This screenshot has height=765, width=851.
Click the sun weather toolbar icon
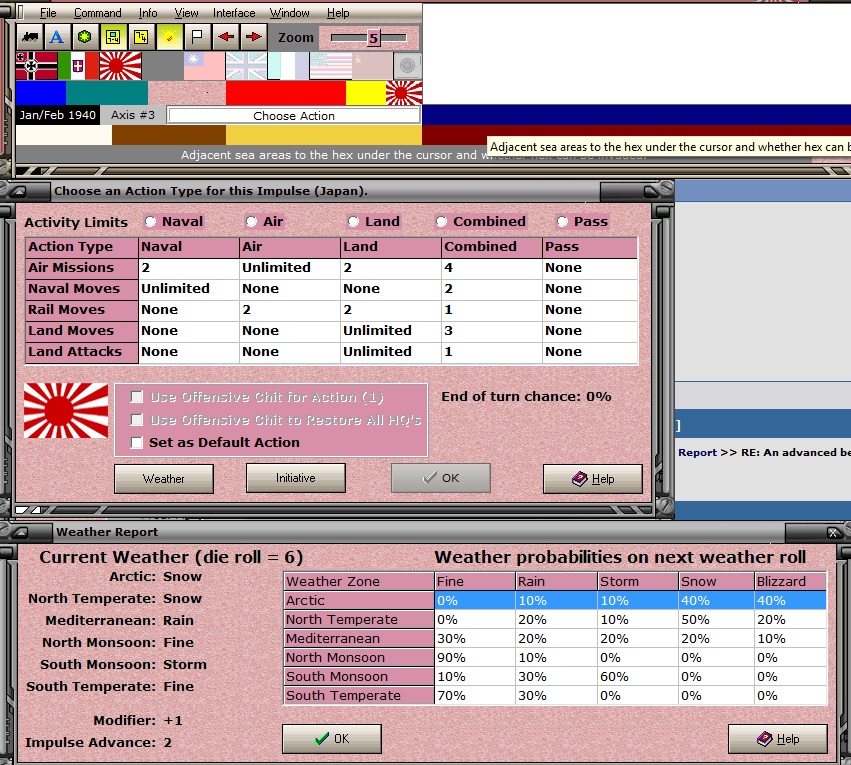tap(169, 37)
